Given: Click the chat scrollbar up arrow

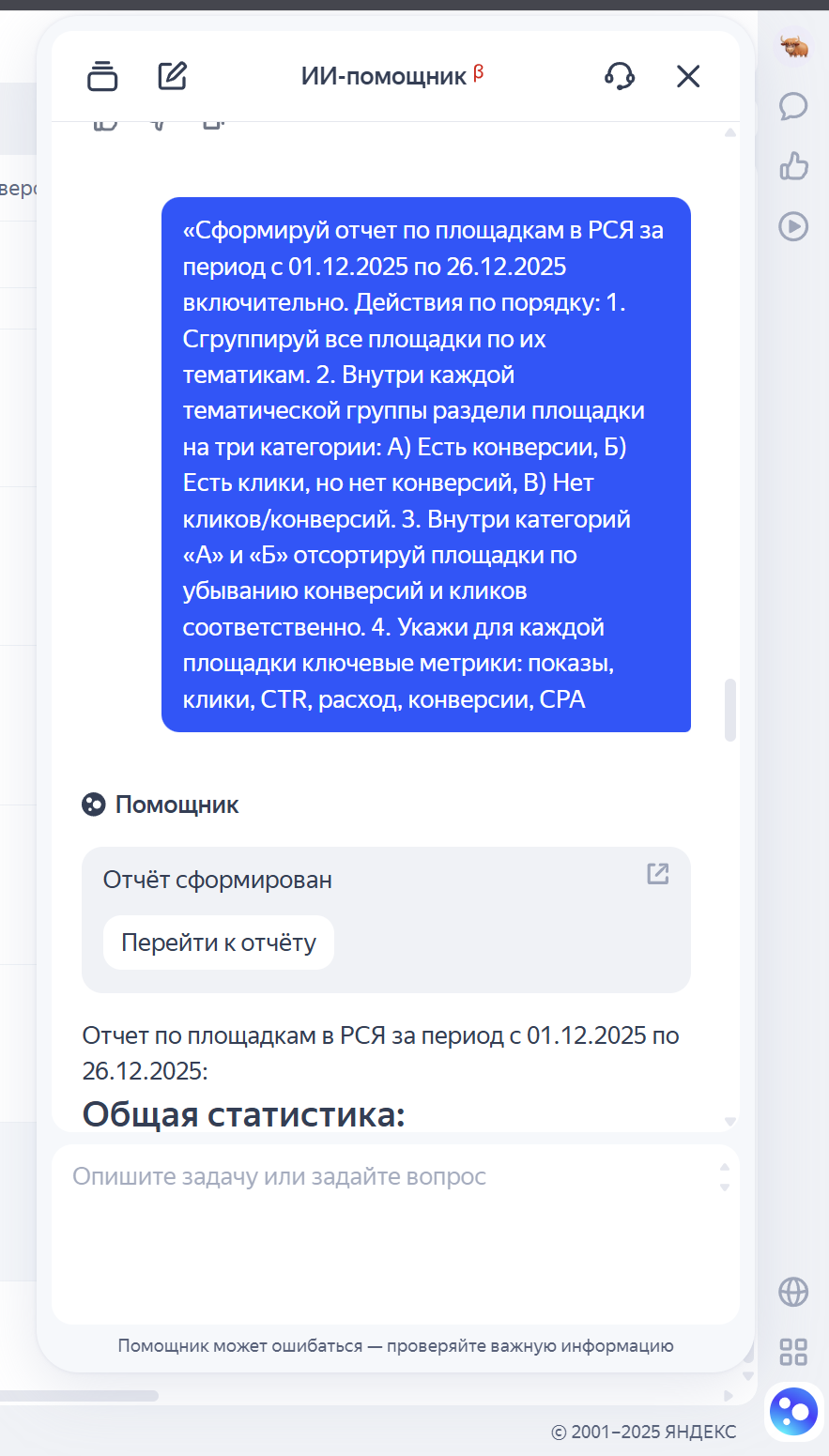Looking at the screenshot, I should click(730, 133).
